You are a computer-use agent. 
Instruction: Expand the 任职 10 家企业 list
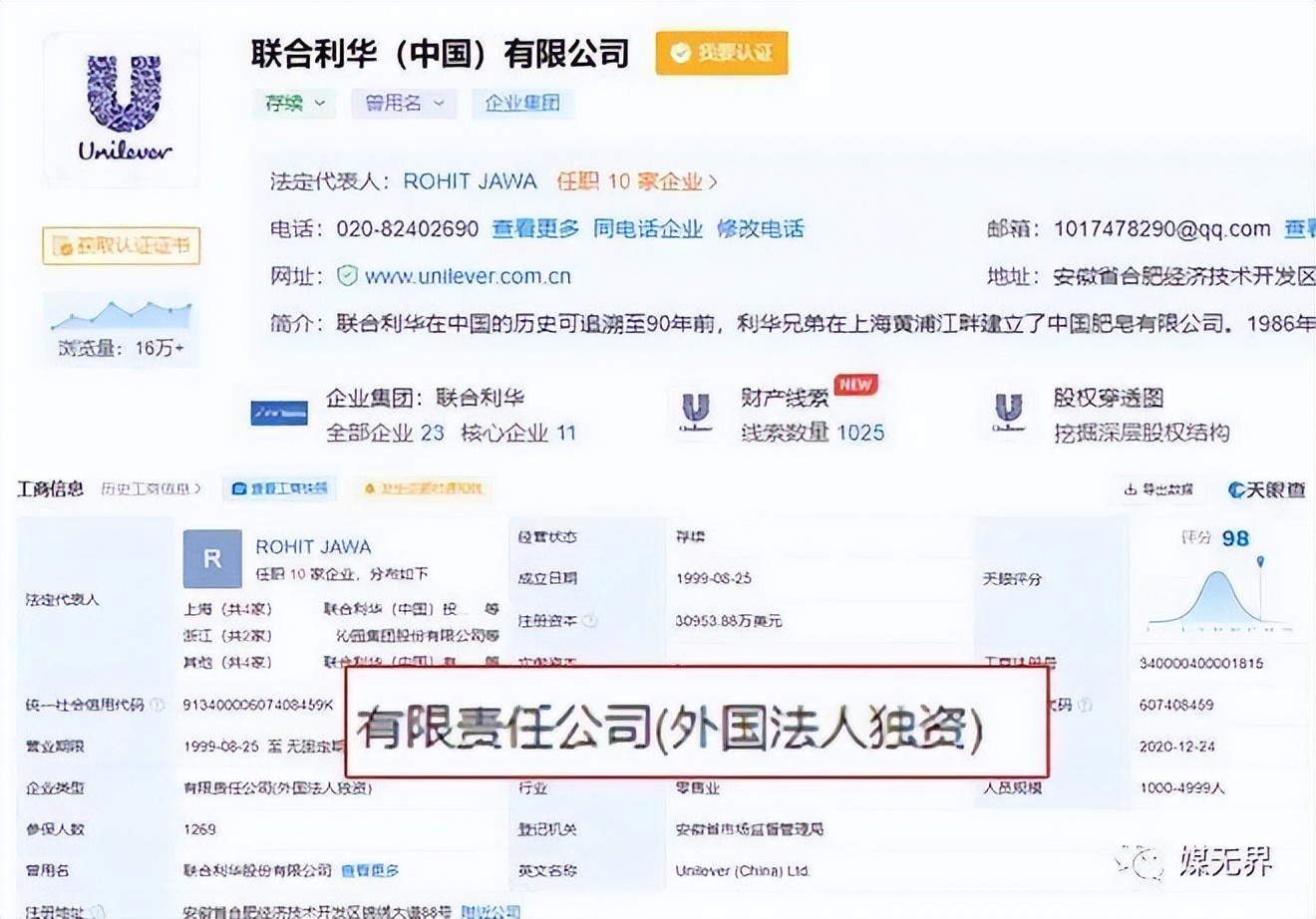[x=632, y=182]
